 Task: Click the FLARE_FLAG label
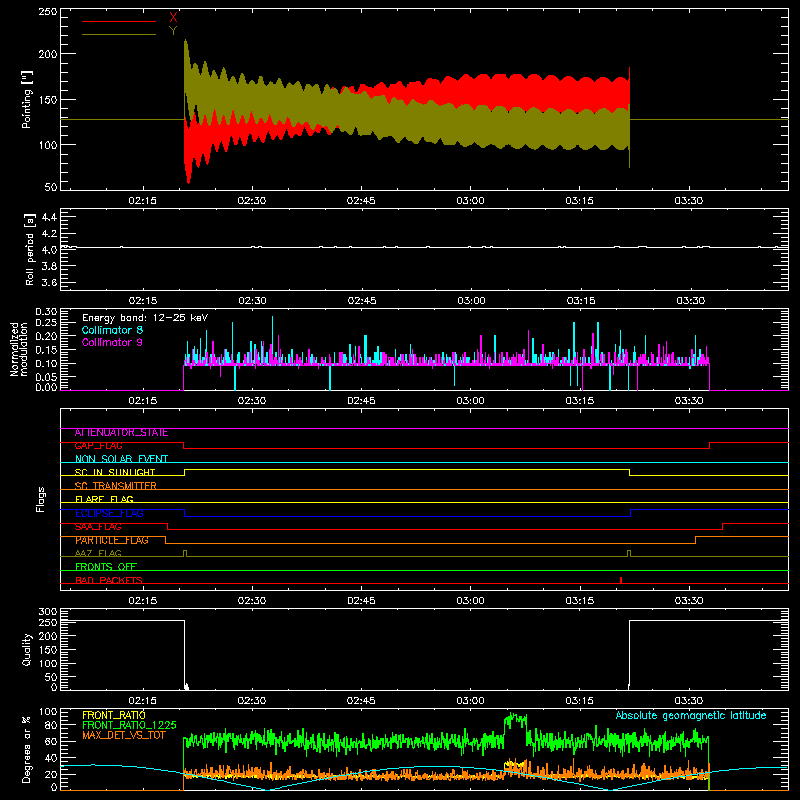click(104, 499)
